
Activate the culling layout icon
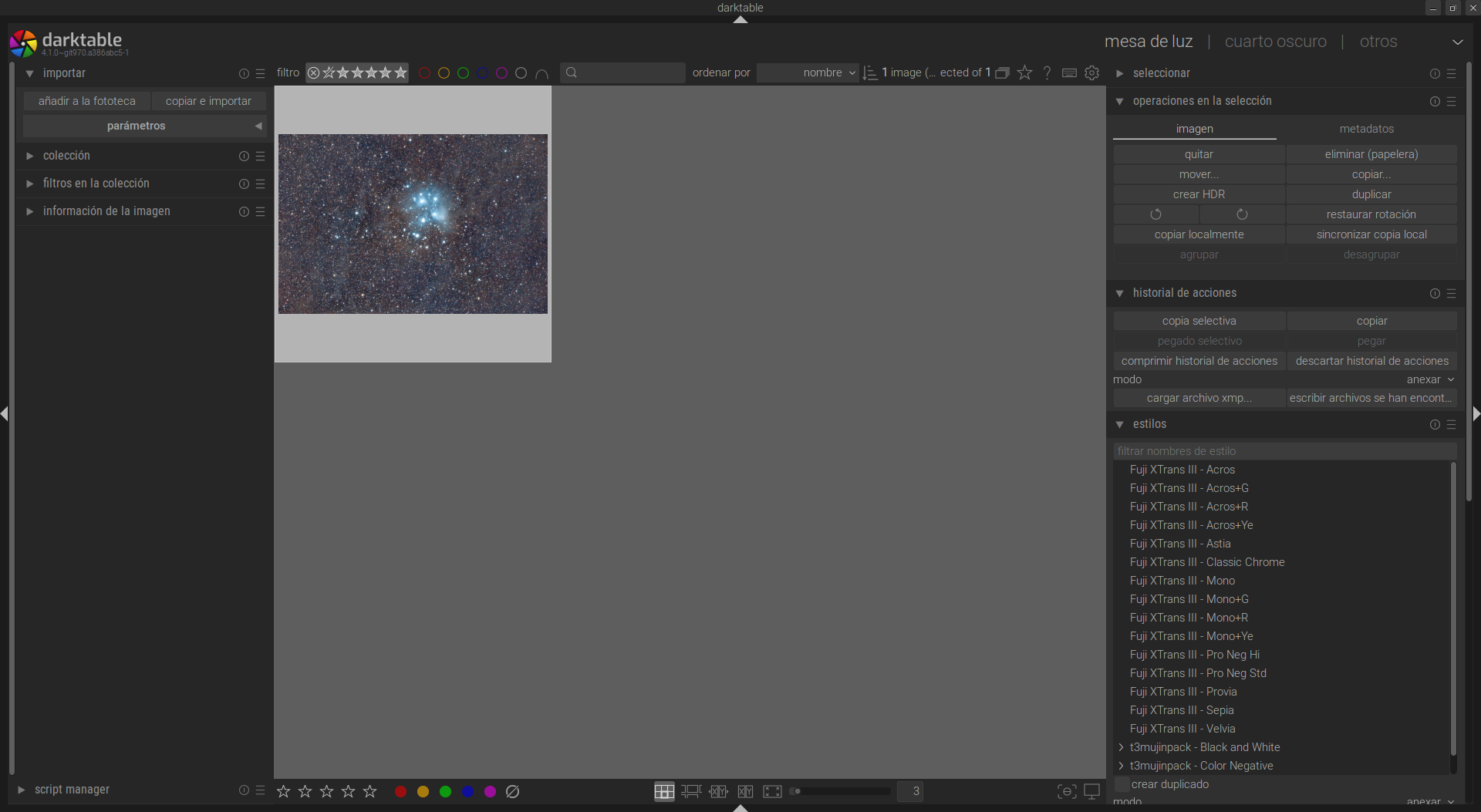tap(718, 791)
